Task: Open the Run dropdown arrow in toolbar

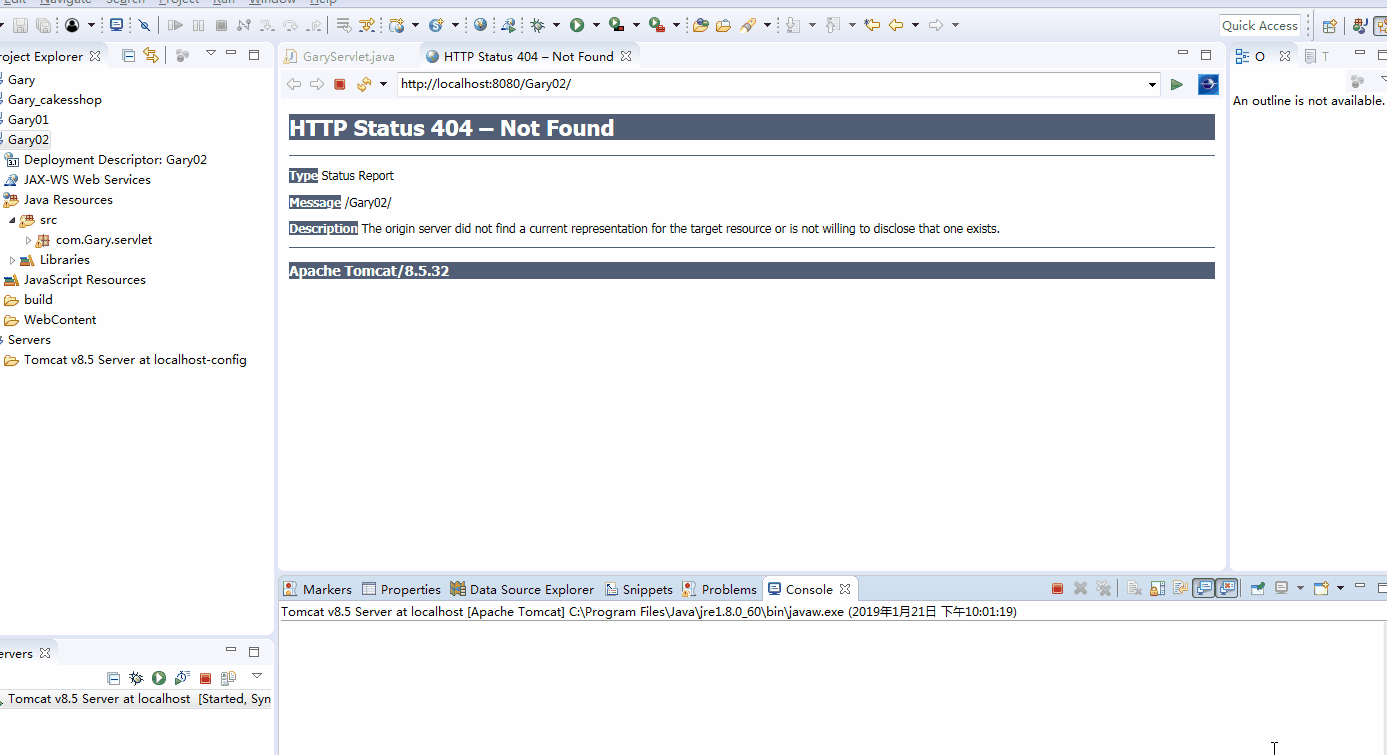Action: click(x=596, y=25)
